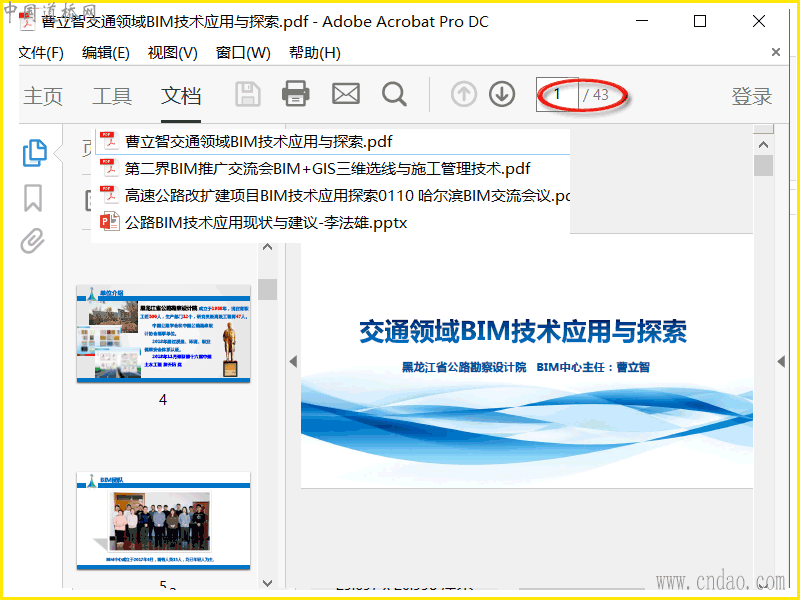Select the 文档 tab
Image resolution: width=800 pixels, height=600 pixels.
(x=181, y=96)
